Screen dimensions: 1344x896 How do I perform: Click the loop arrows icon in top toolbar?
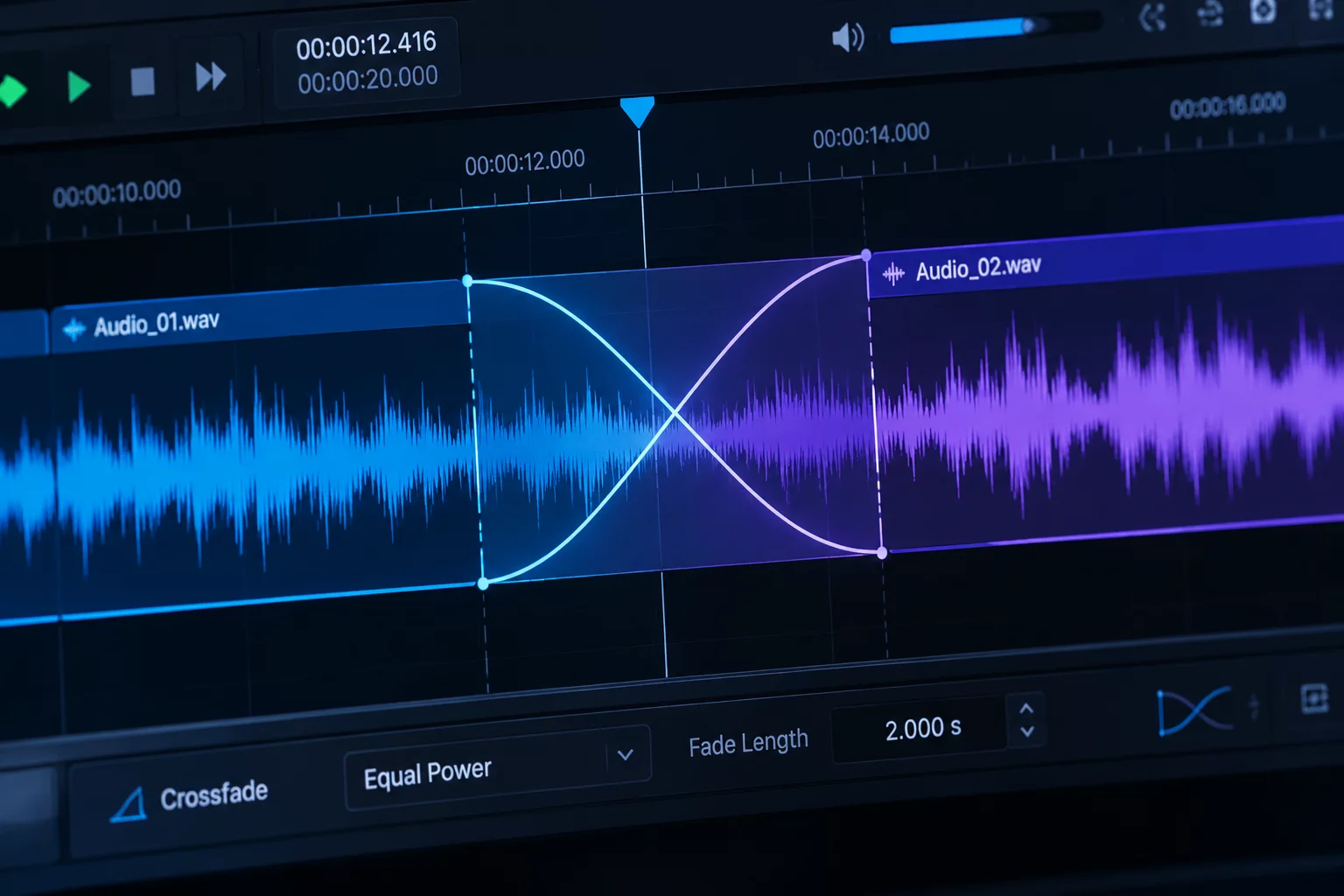tap(1209, 13)
